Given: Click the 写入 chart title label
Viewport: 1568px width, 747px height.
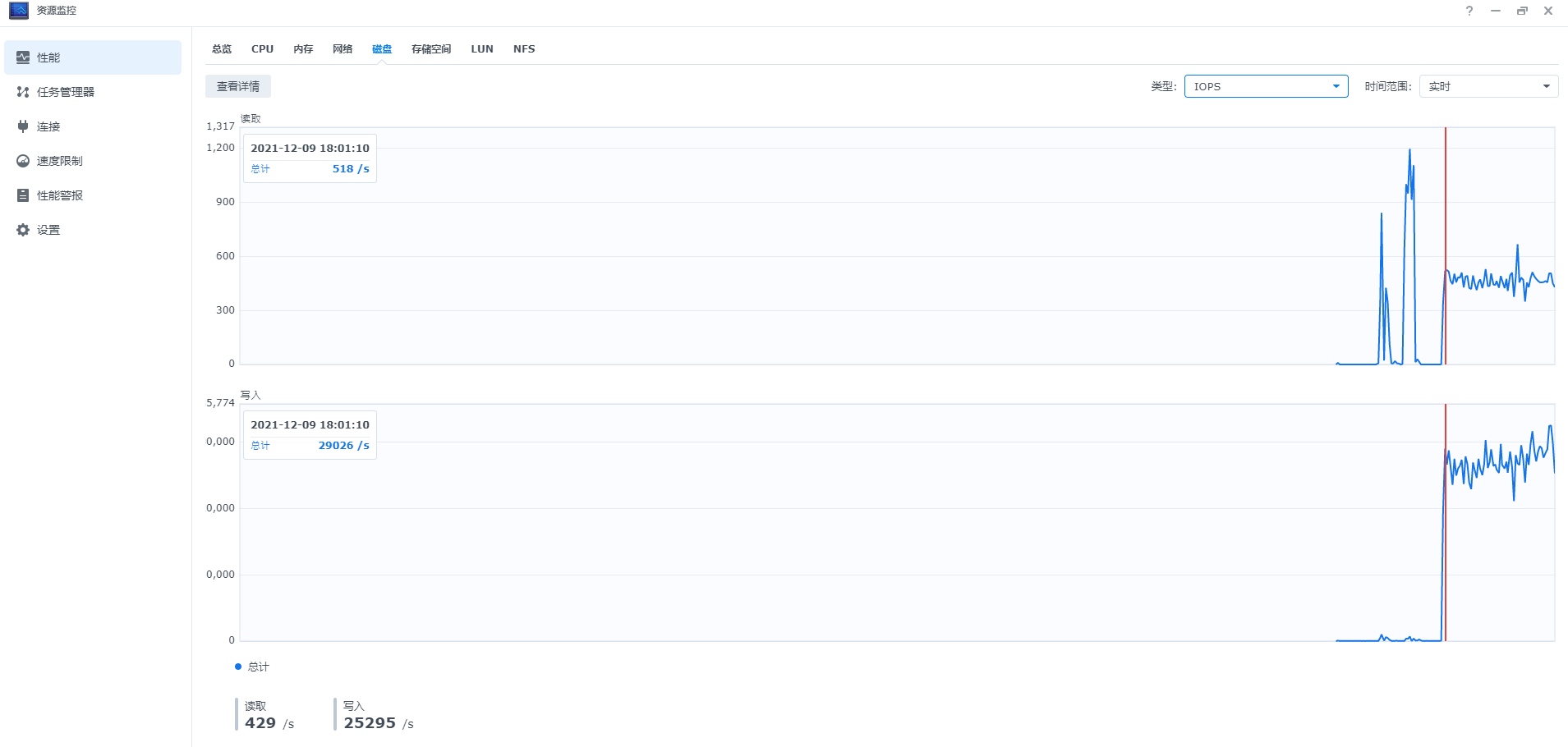Looking at the screenshot, I should click(251, 396).
